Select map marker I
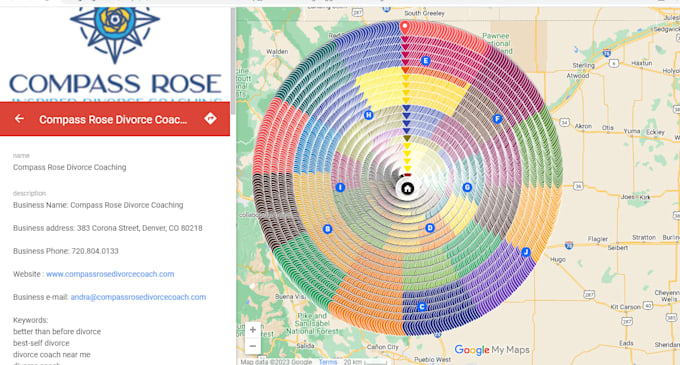Viewport: 680px width, 365px height. [340, 187]
